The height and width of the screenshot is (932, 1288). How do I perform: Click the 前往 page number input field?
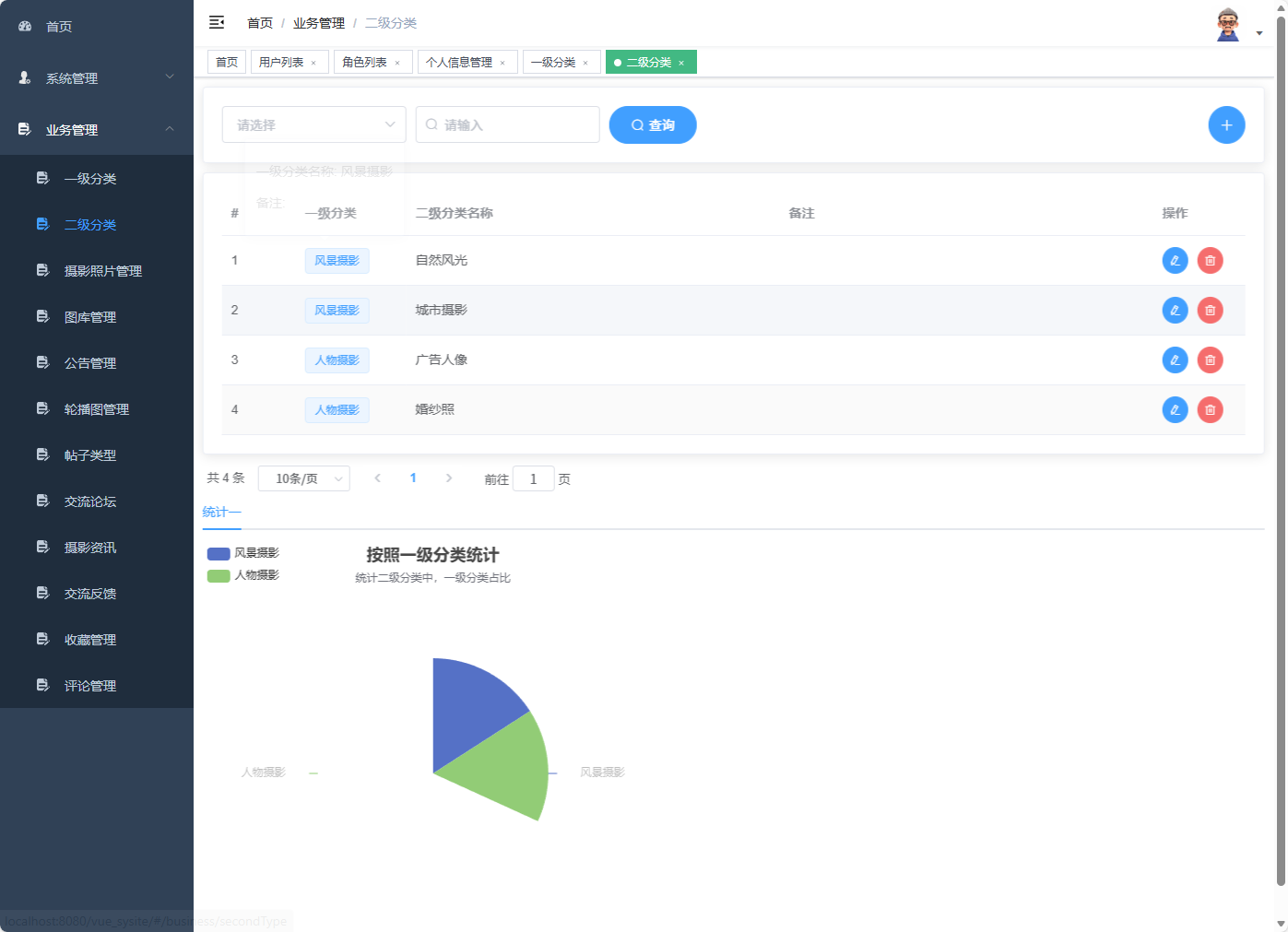coord(533,478)
